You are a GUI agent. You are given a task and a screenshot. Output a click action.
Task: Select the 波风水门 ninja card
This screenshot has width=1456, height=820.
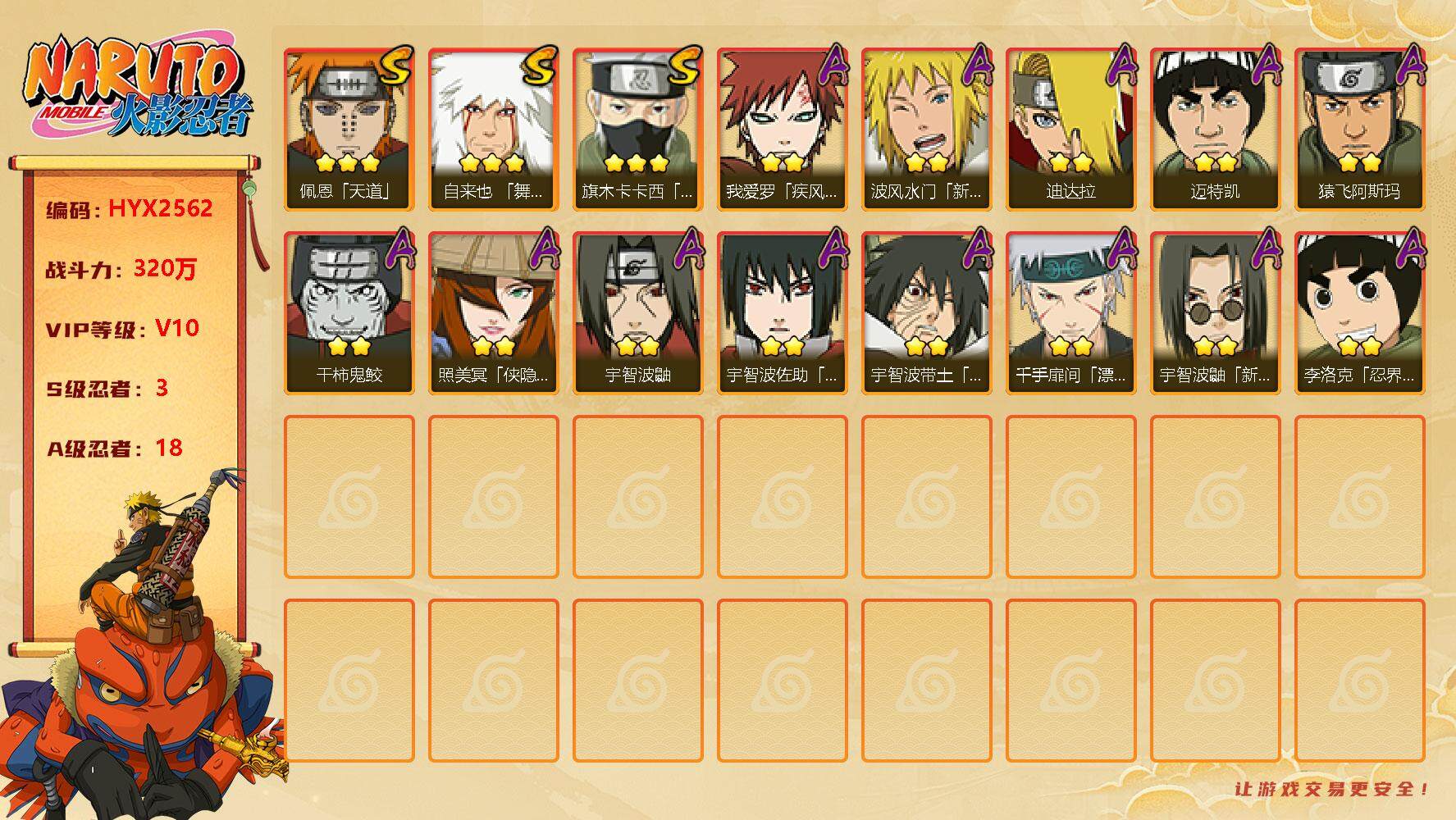[x=927, y=130]
